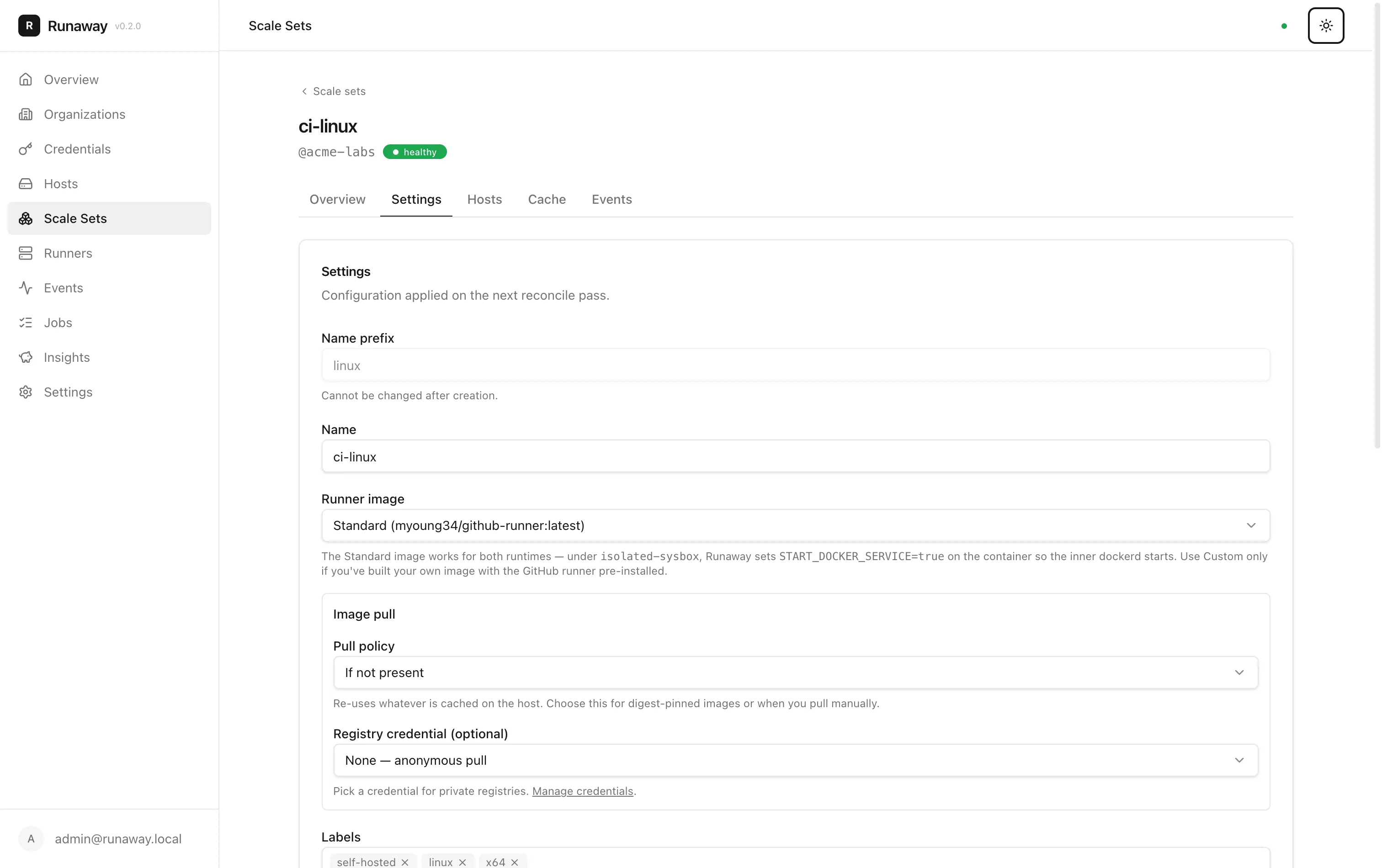Image resolution: width=1382 pixels, height=868 pixels.
Task: Click the Runners server icon
Action: coord(25,253)
